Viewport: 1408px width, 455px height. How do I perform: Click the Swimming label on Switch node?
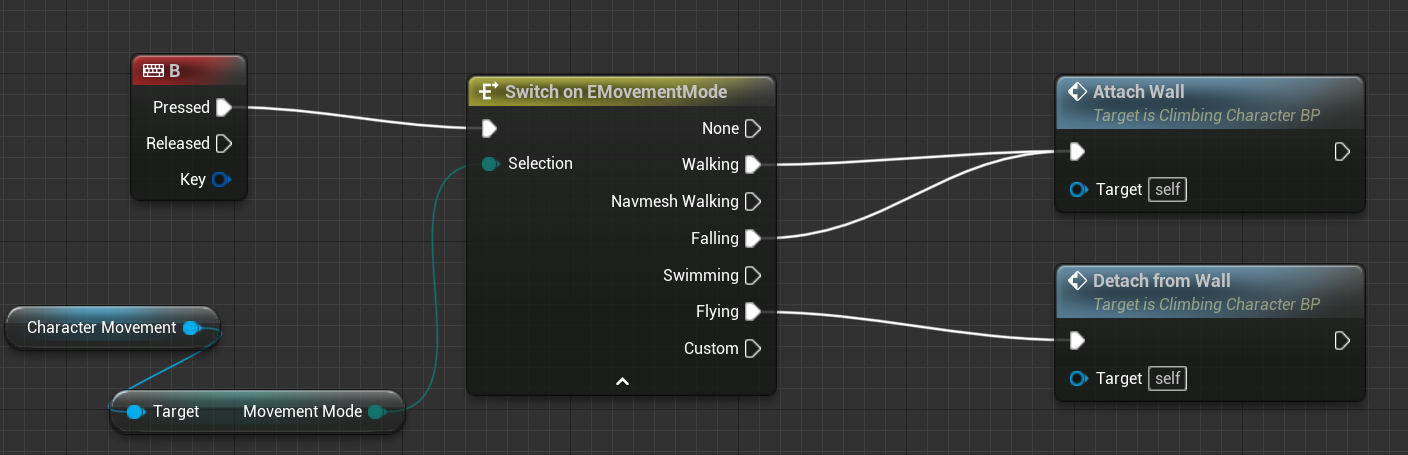click(701, 275)
